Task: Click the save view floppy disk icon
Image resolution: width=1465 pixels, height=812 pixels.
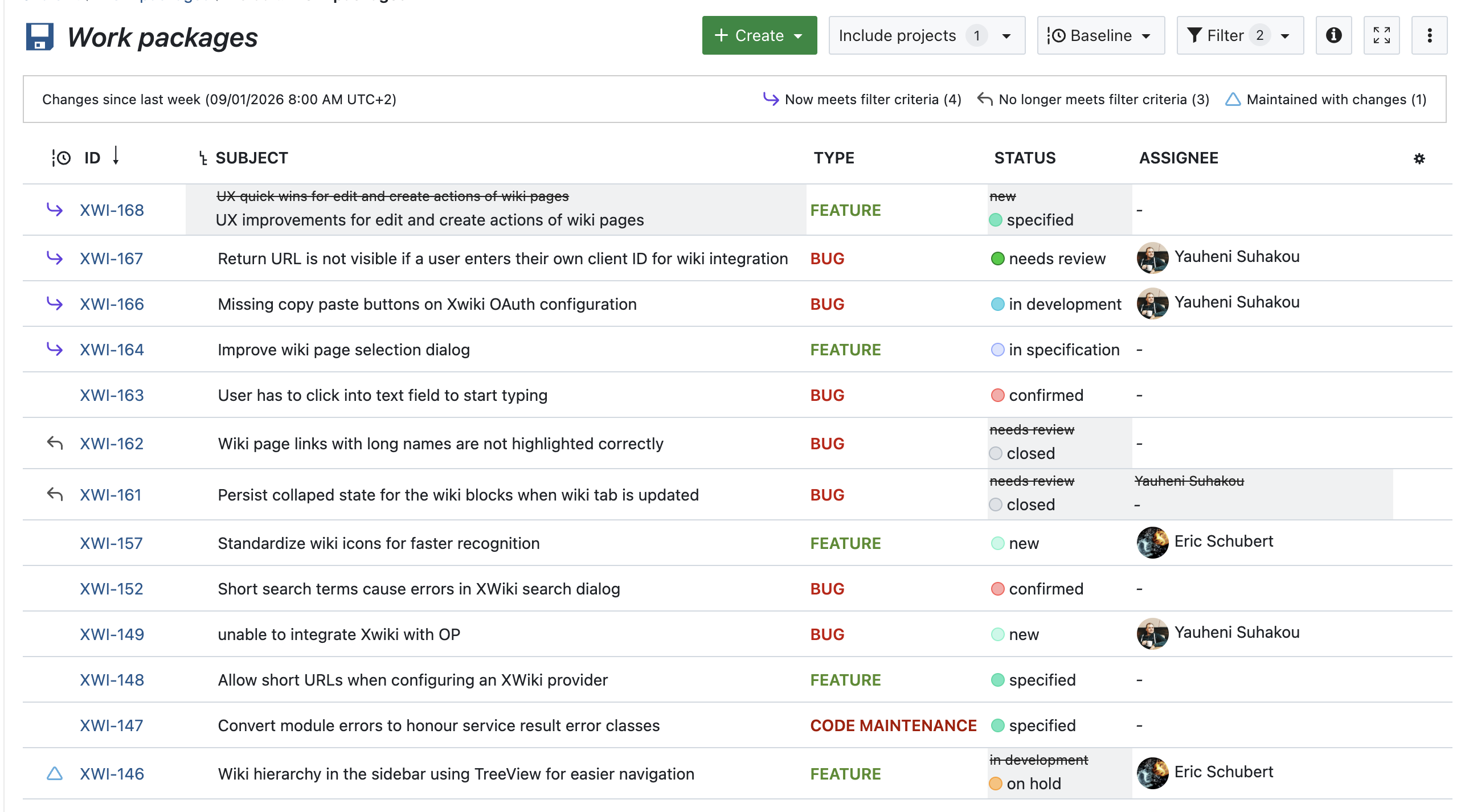Action: tap(40, 36)
